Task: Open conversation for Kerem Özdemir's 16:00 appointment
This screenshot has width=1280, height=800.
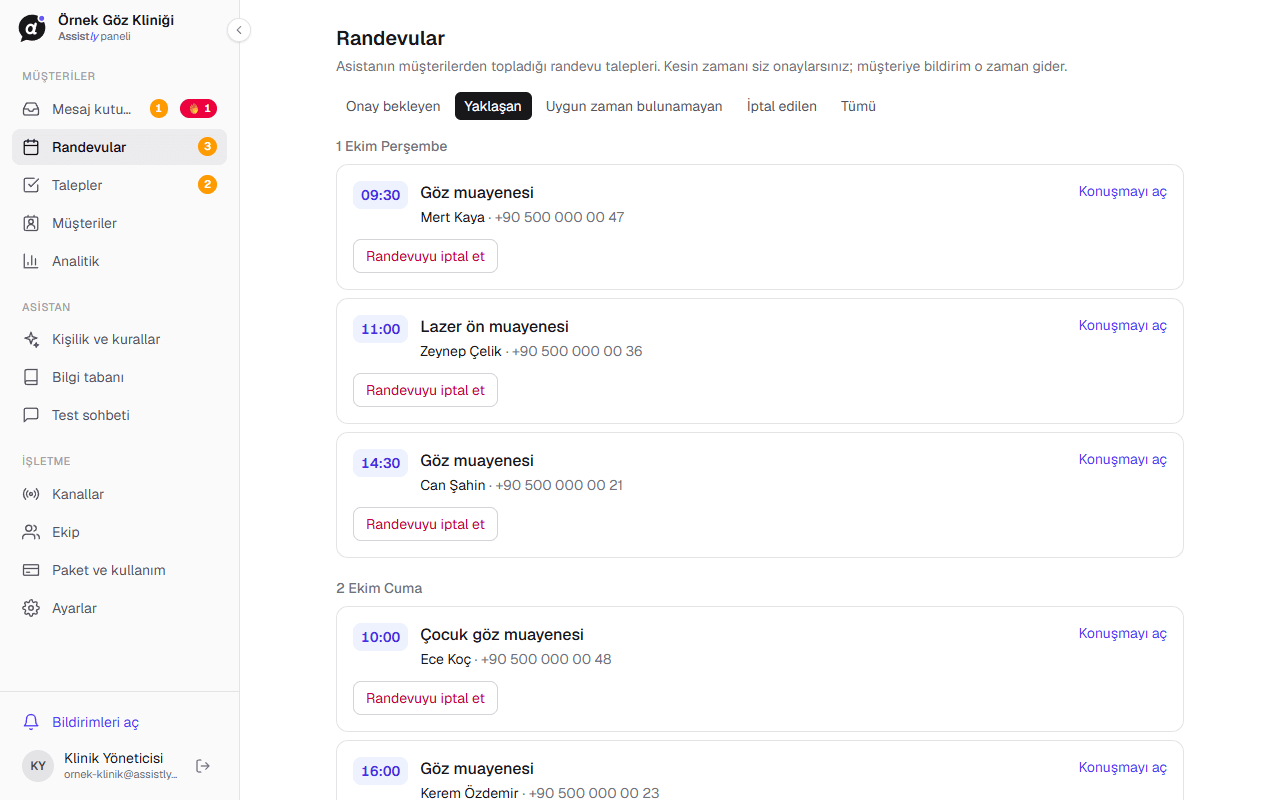Action: tap(1122, 767)
